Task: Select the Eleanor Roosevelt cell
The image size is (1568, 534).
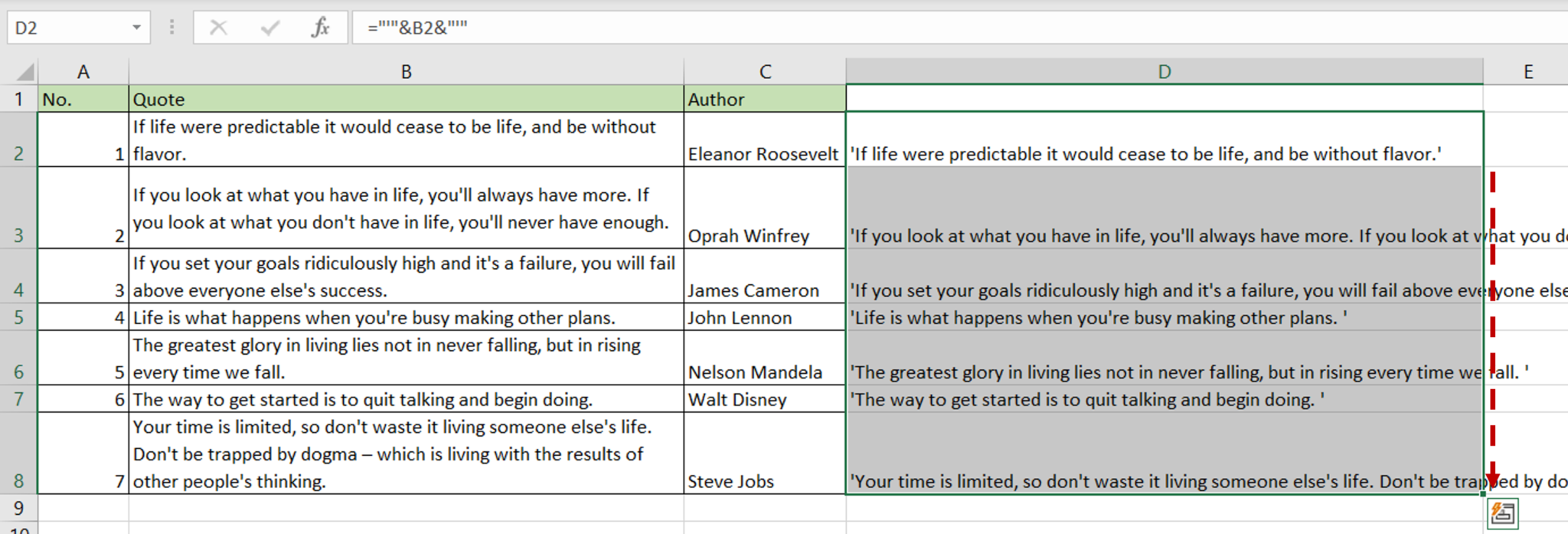Action: coord(765,139)
